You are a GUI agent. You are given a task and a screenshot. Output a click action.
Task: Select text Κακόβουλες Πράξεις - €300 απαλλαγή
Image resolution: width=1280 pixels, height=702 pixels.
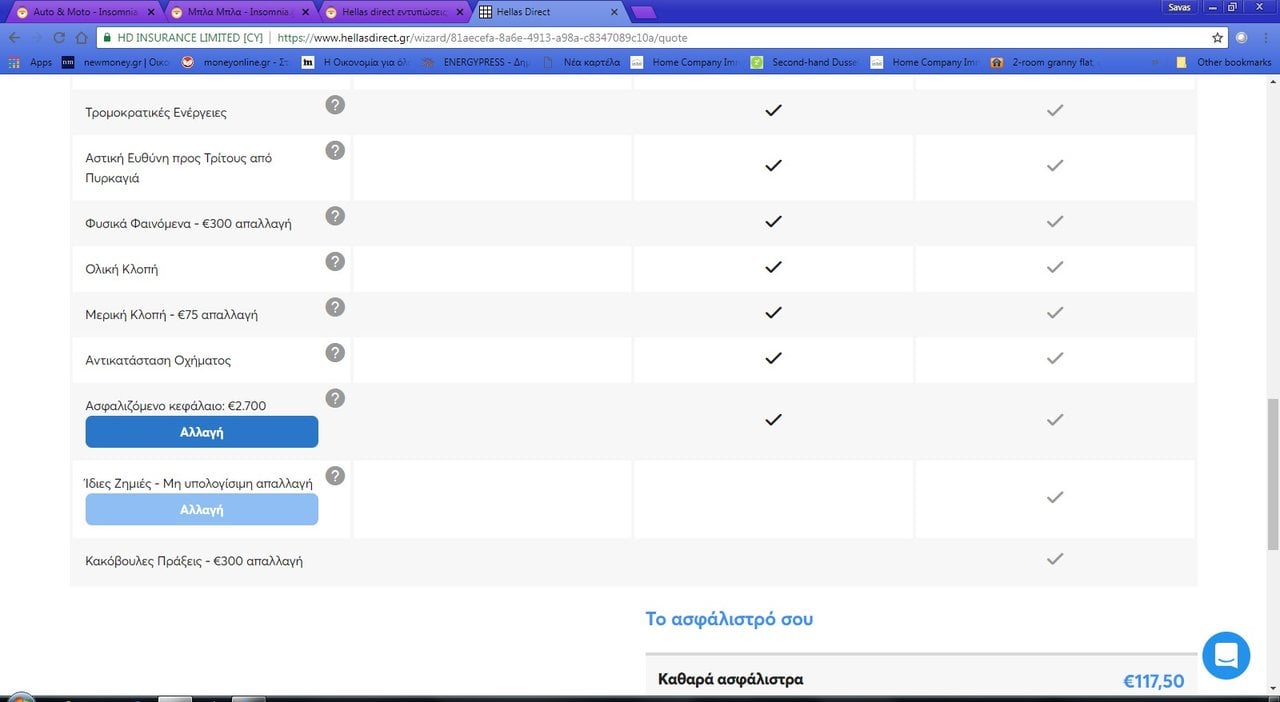(194, 561)
